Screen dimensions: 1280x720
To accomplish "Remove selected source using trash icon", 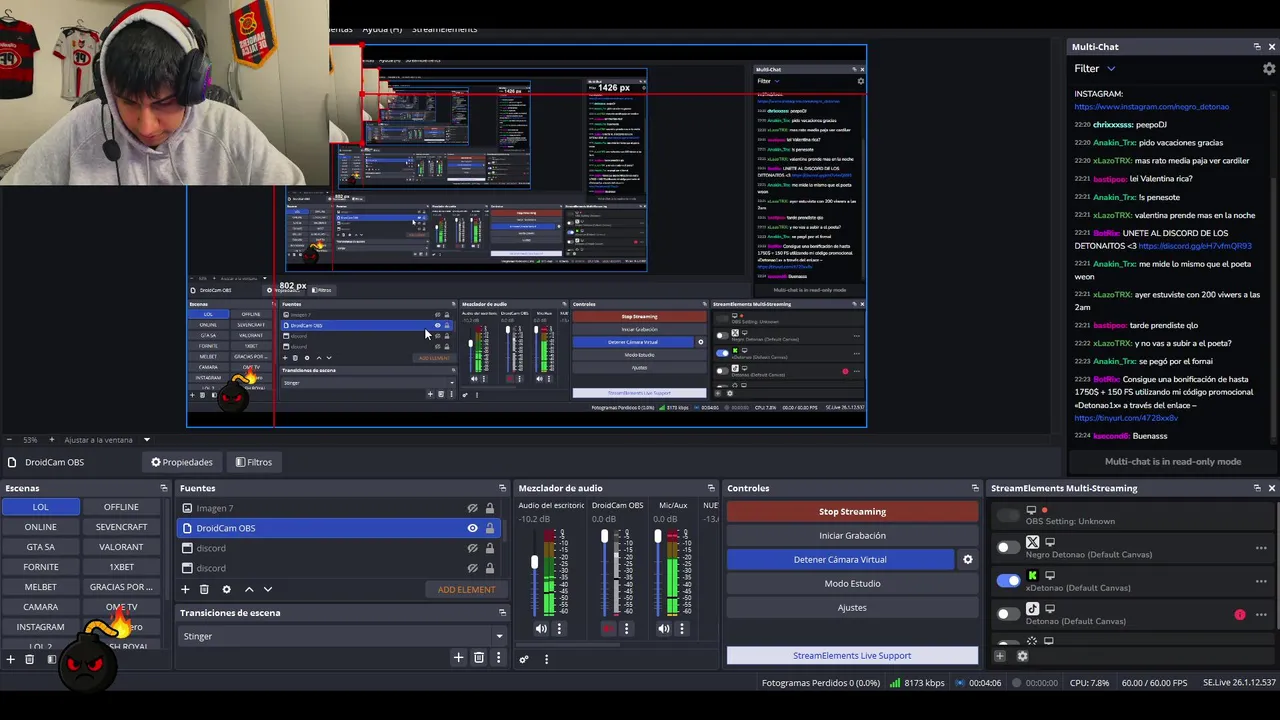I will coord(204,590).
